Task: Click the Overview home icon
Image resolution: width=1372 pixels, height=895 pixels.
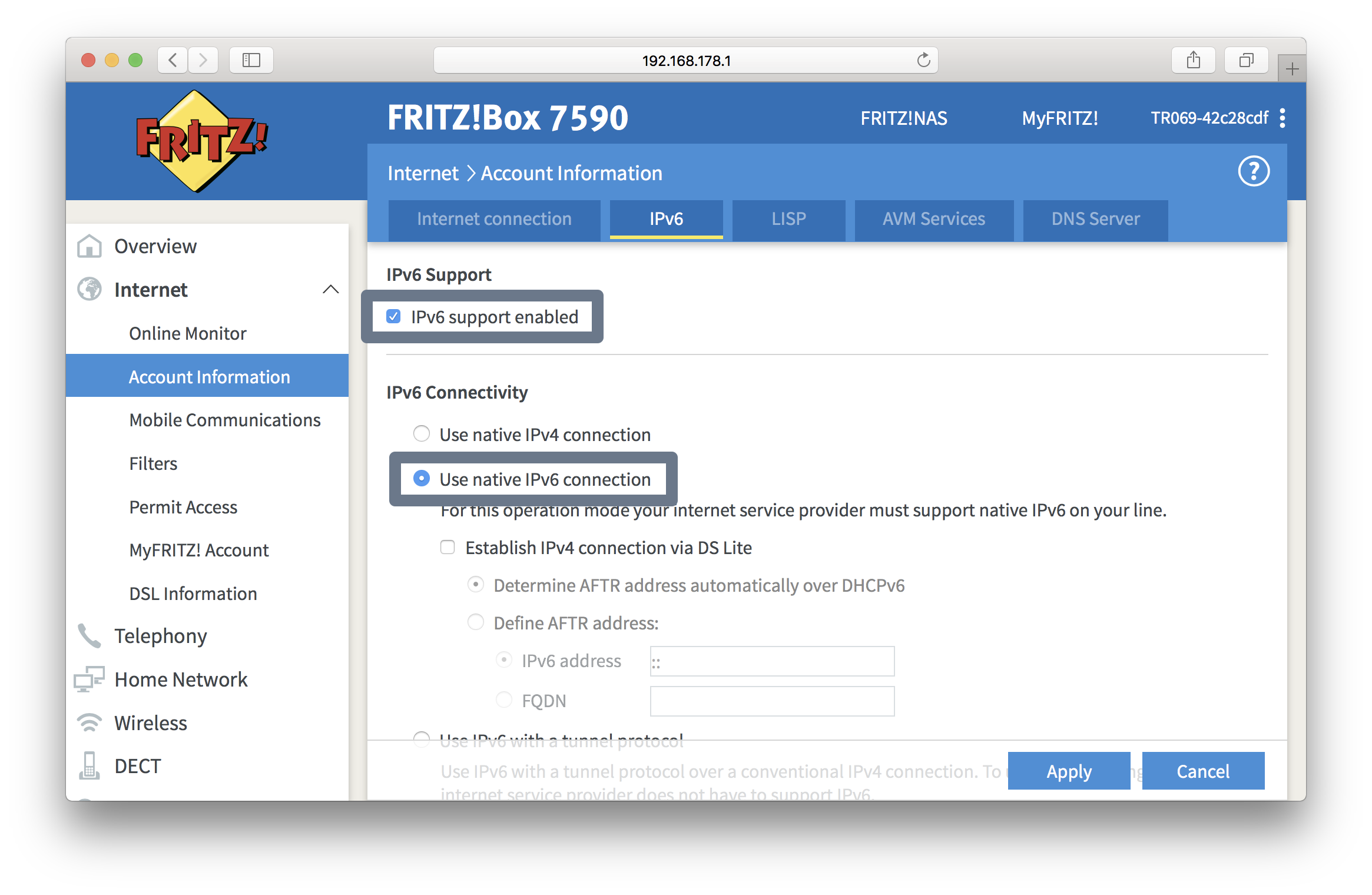Action: coord(96,245)
